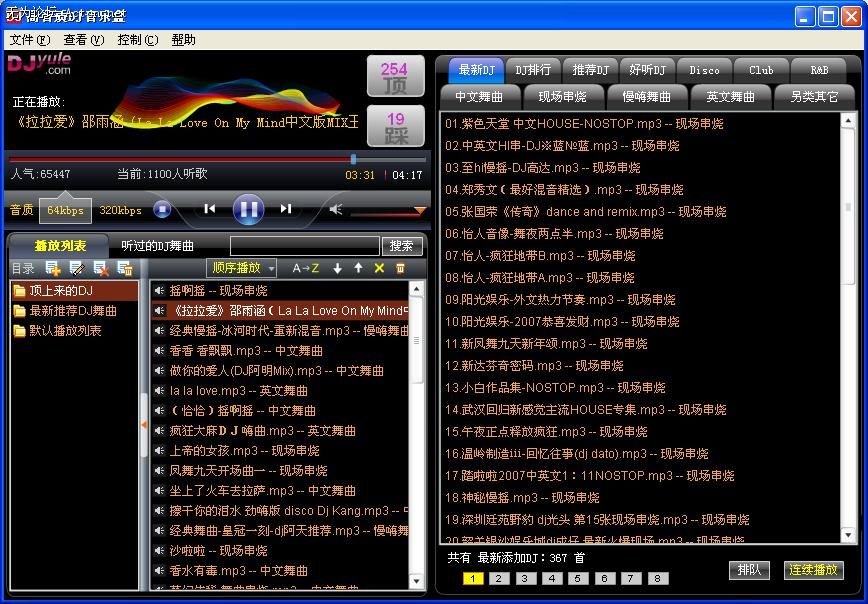Switch to 320kbps audio quality

tap(120, 210)
